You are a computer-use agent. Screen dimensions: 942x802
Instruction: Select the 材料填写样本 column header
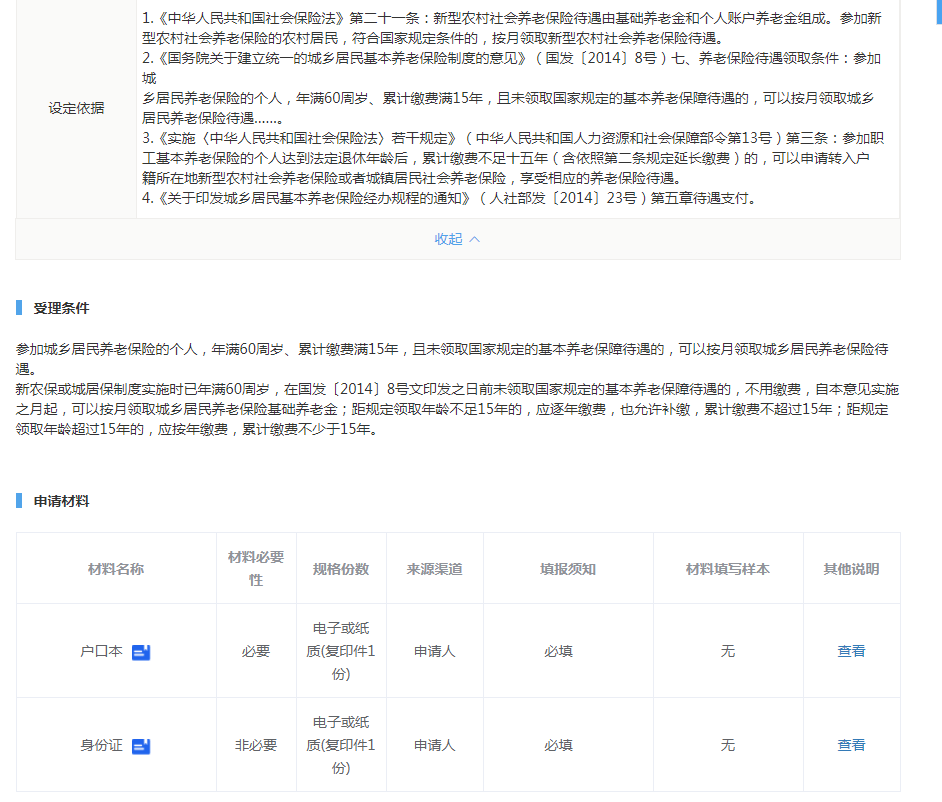(728, 569)
